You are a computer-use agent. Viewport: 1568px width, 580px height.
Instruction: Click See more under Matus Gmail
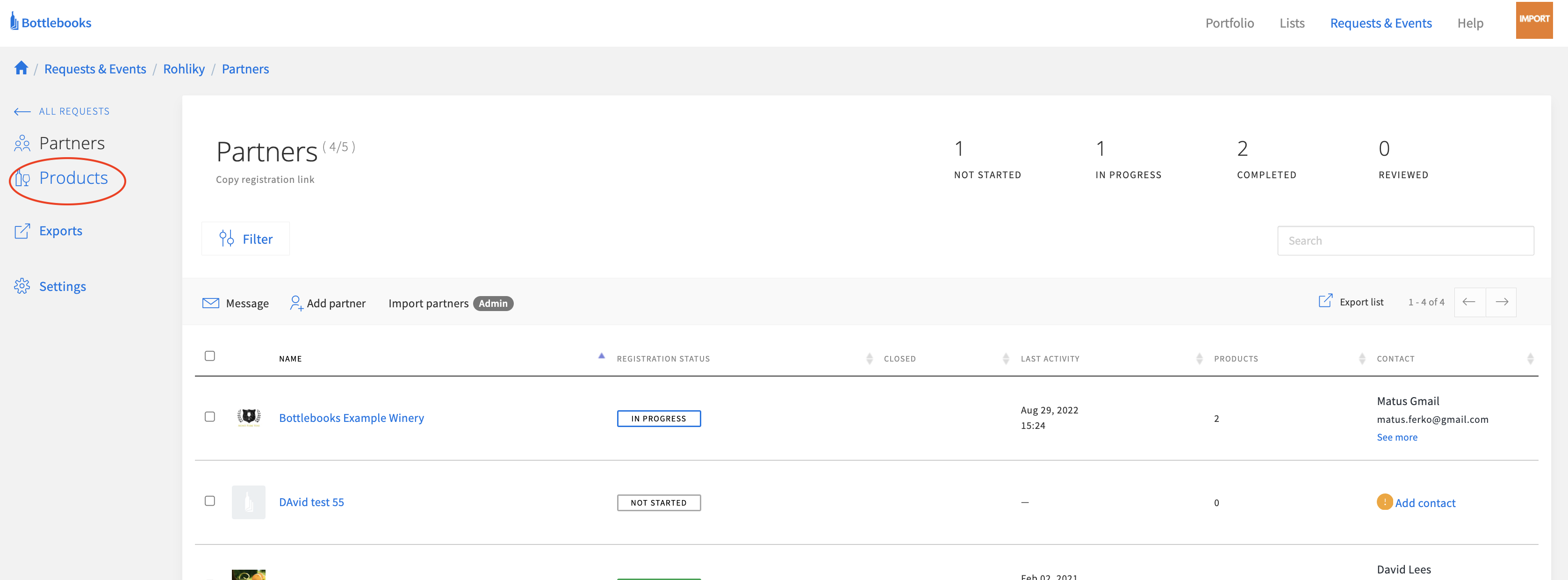[x=1396, y=437]
